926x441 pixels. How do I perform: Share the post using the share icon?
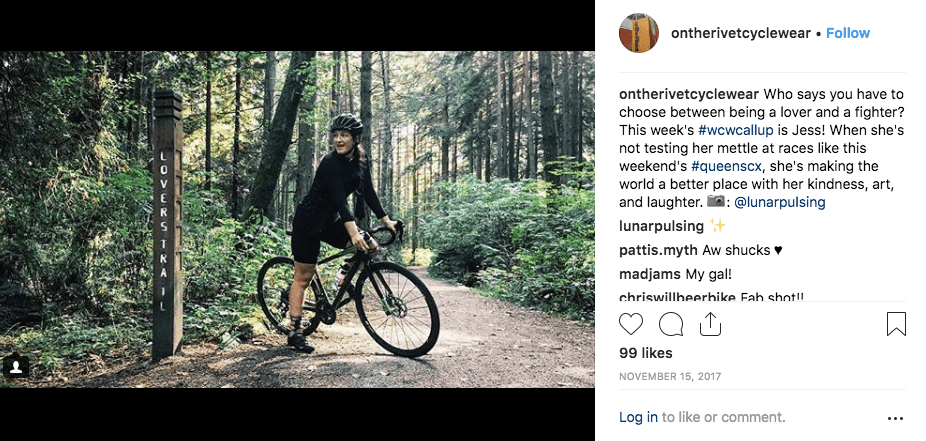pos(710,324)
